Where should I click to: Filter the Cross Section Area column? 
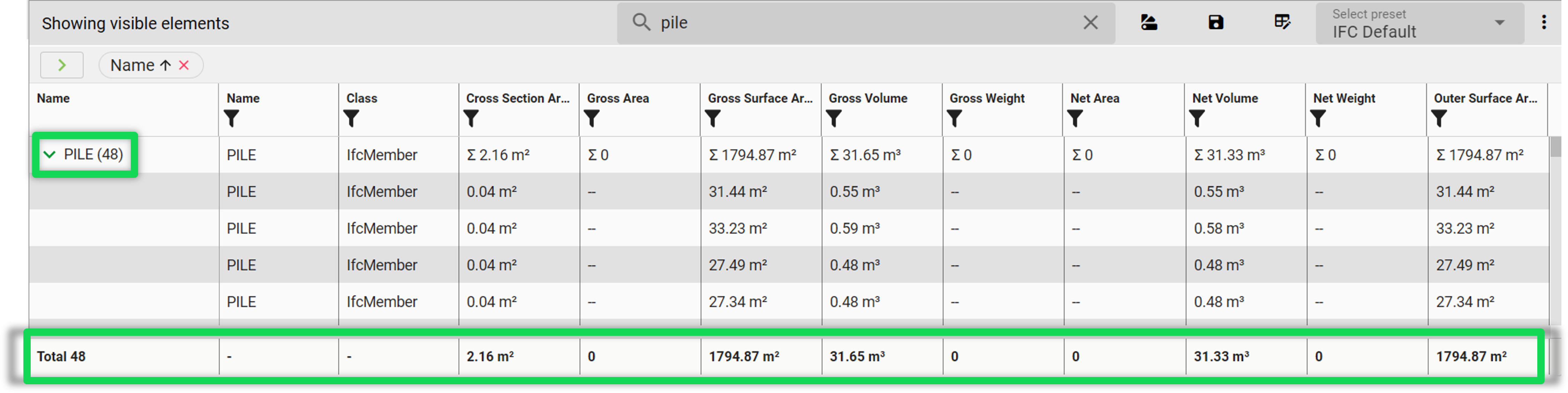coord(471,119)
